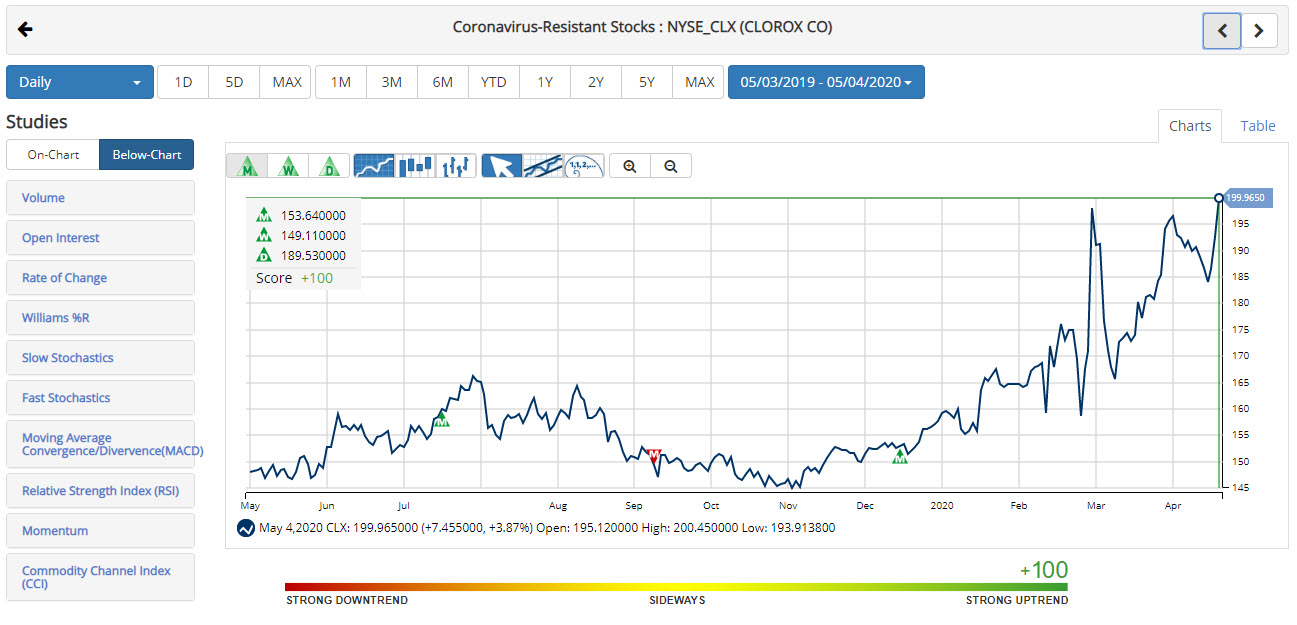This screenshot has width=1297, height=625.
Task: Add the Rate of Change study
Action: 100,278
